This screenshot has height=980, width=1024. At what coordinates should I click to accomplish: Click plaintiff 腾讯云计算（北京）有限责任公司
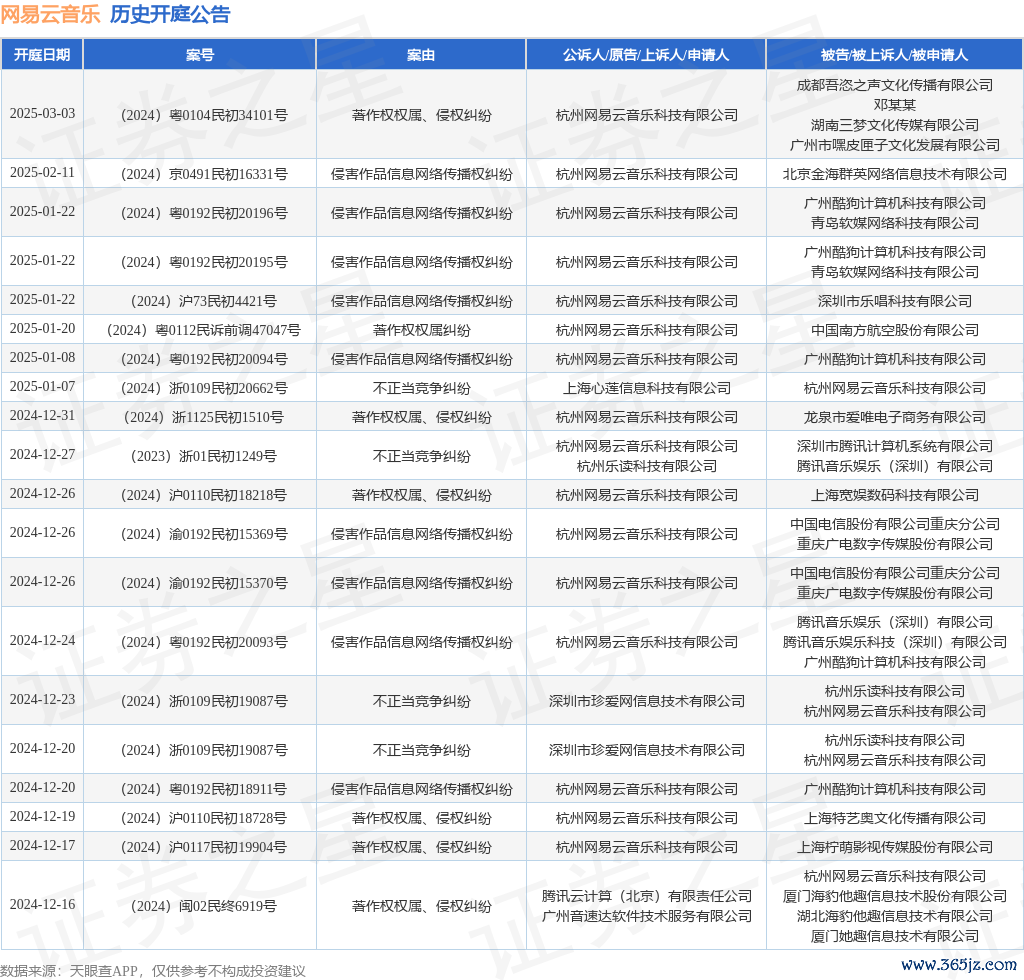coord(647,896)
